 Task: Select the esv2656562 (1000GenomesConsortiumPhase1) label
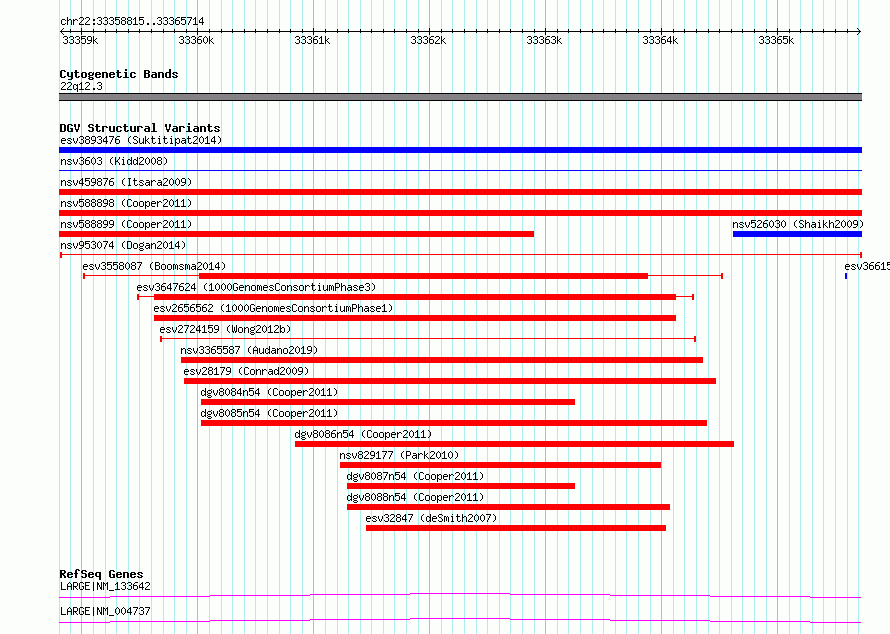[273, 308]
